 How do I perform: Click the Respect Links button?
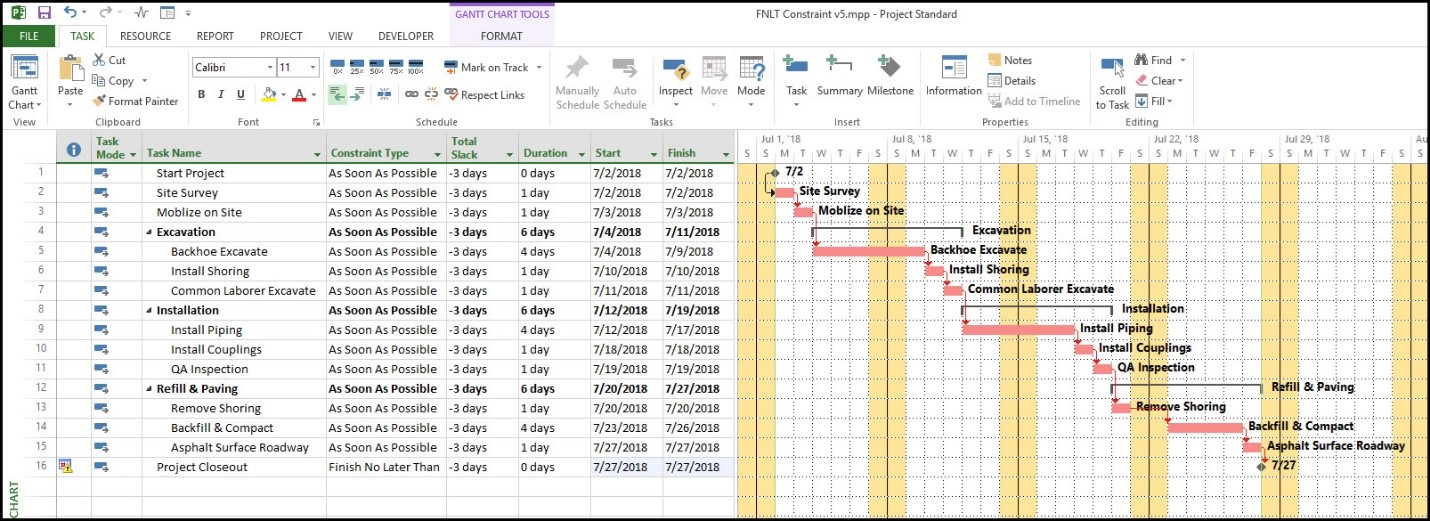click(484, 95)
